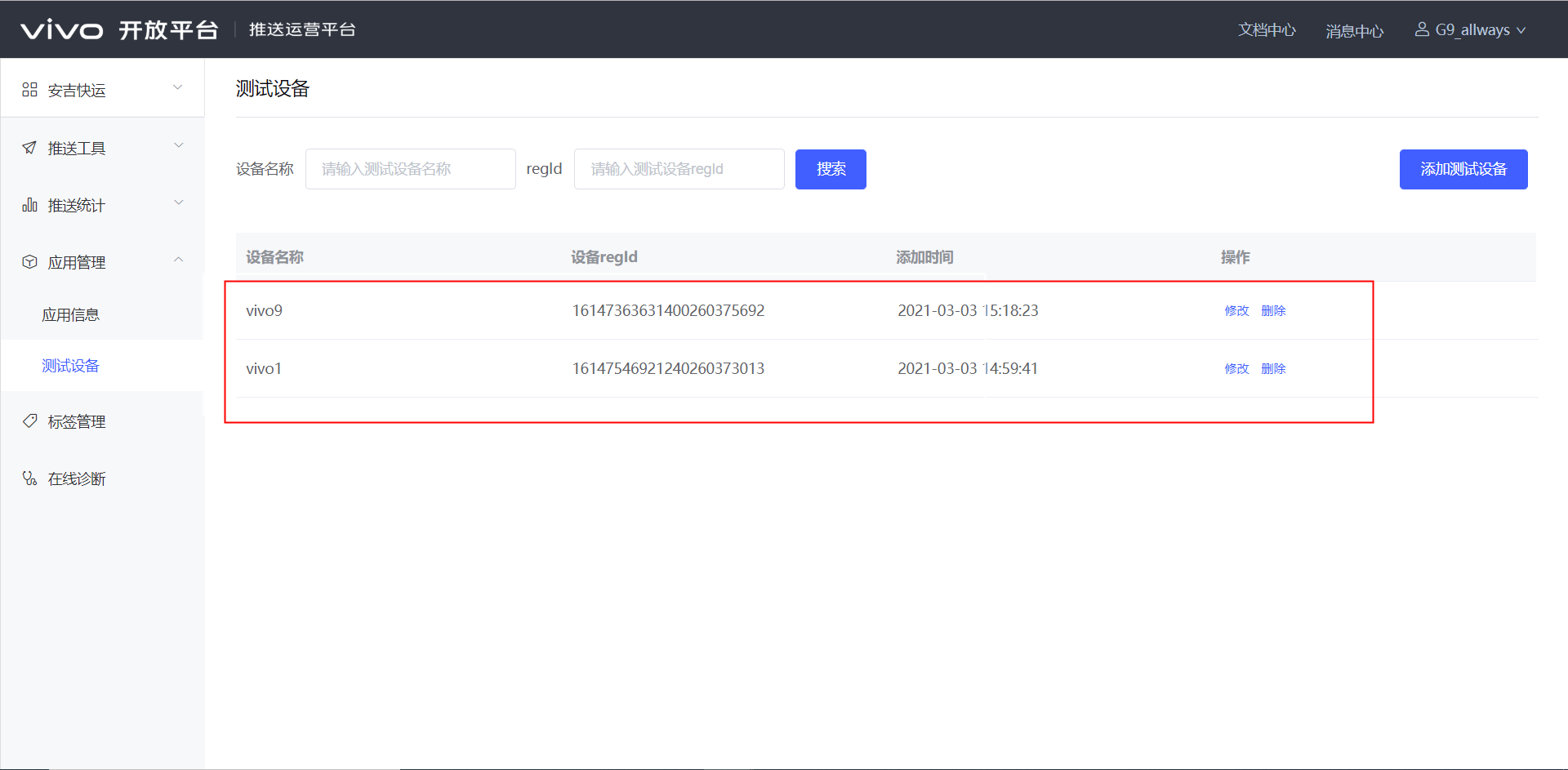This screenshot has height=770, width=1568.
Task: Expand the 推送统计 menu chevron
Action: (x=178, y=203)
